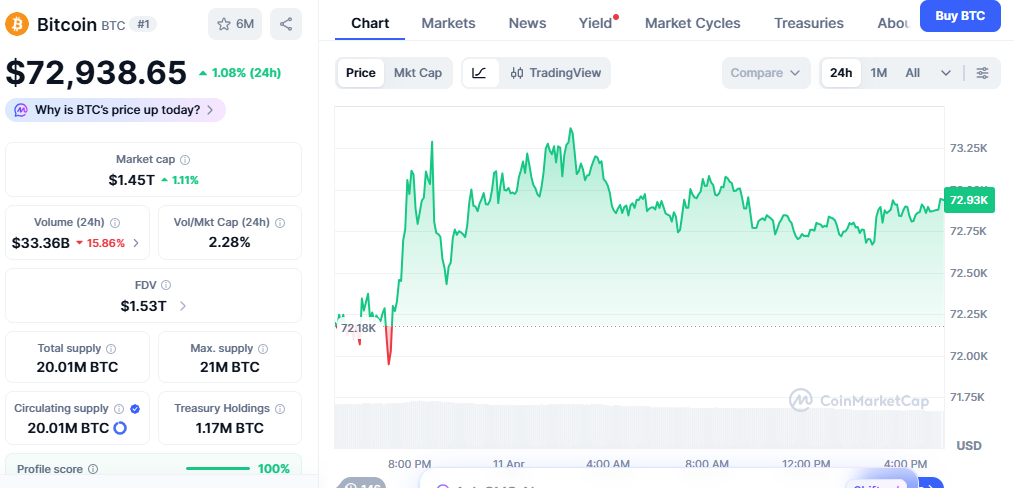Click the $72,938.65 price text
Screen dimensions: 1014x488
(96, 72)
